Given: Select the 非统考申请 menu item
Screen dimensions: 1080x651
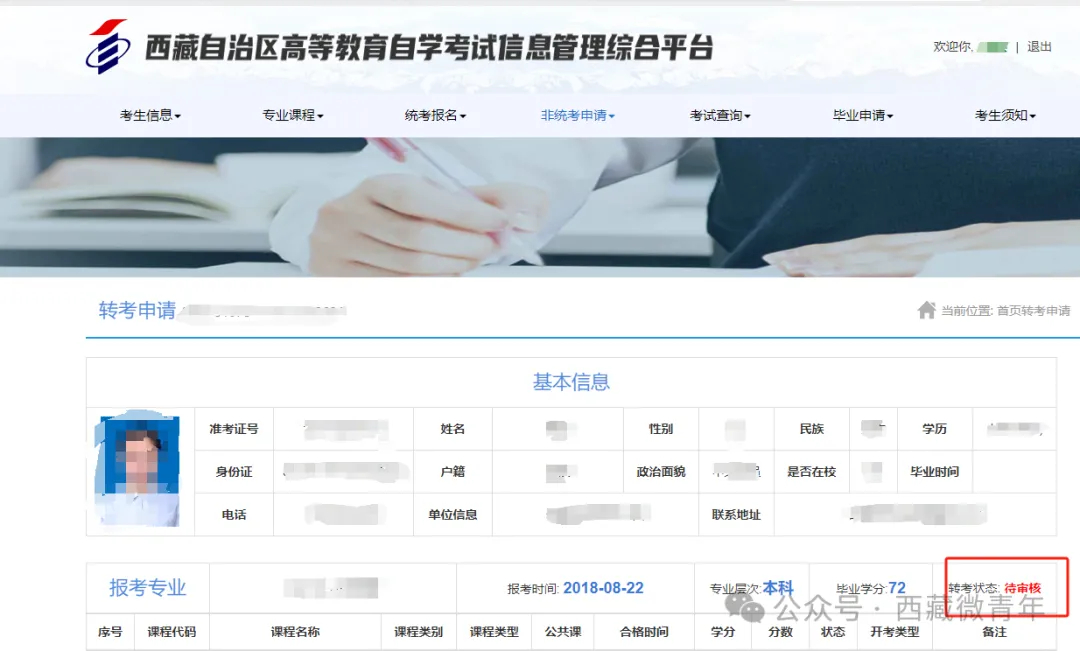Looking at the screenshot, I should point(577,115).
